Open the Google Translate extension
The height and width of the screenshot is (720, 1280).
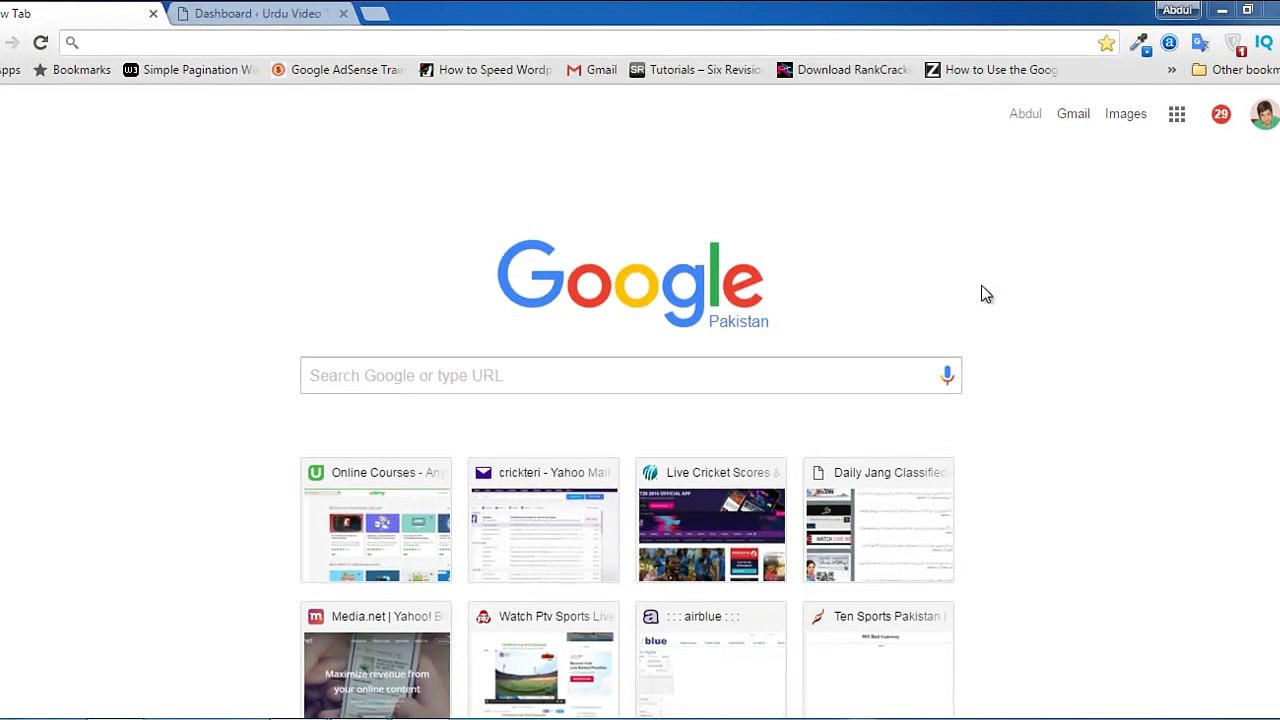[x=1201, y=43]
